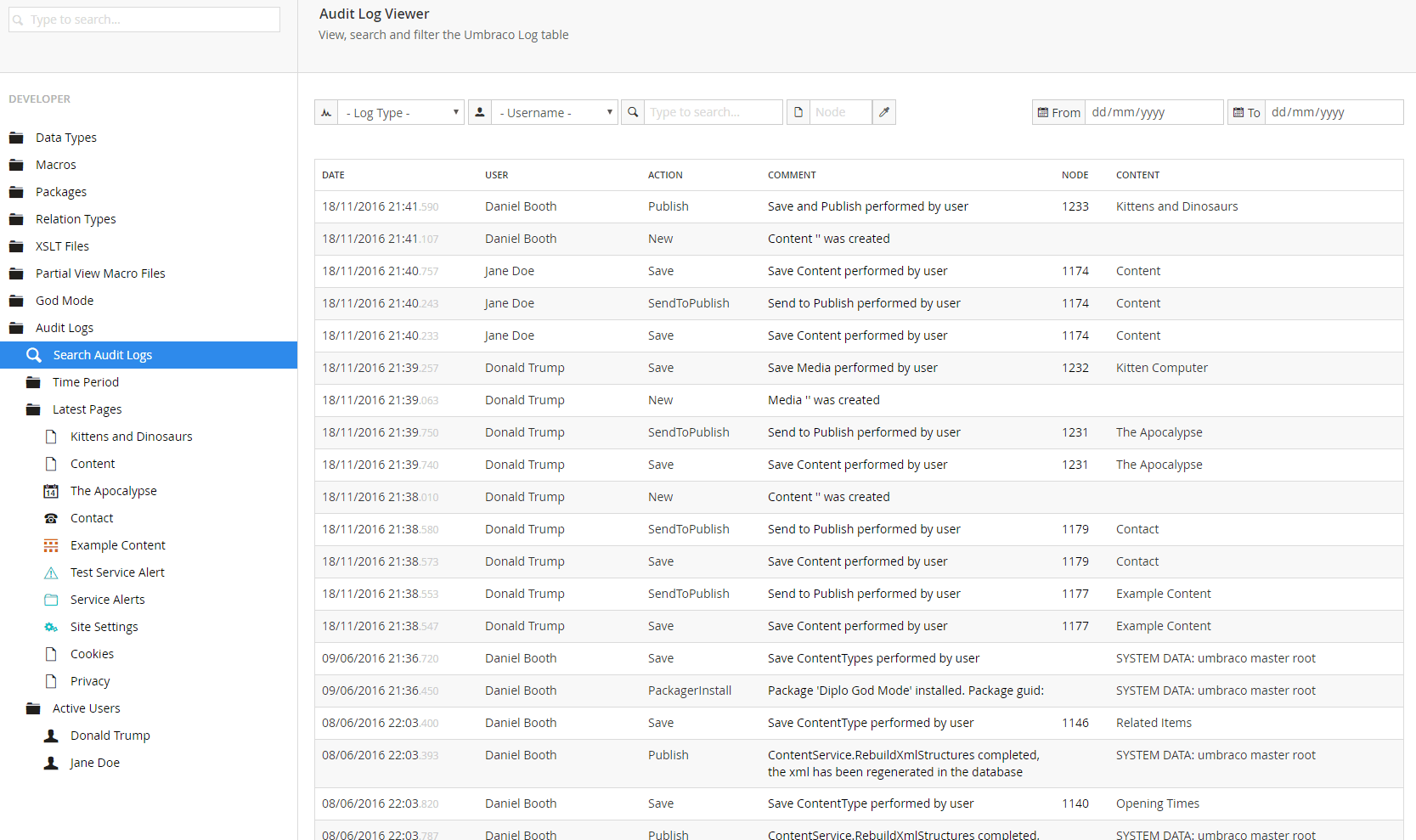Click the Search Audit Logs magnifier icon
Image resolution: width=1416 pixels, height=840 pixels.
click(34, 355)
